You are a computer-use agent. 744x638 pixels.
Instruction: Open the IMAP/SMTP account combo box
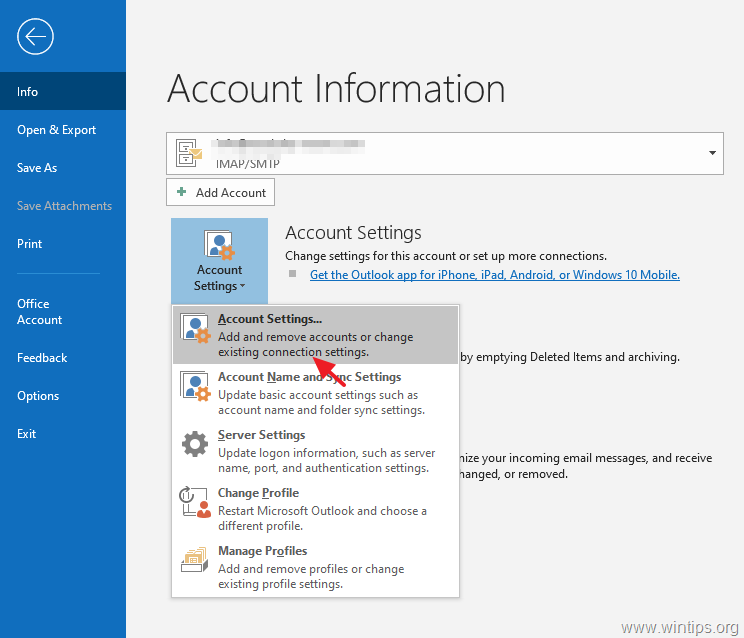point(445,153)
